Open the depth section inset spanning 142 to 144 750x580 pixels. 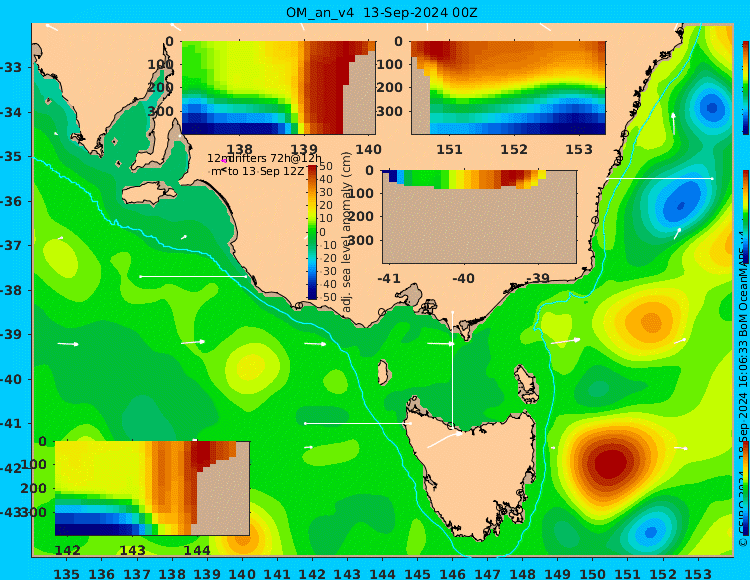152,488
